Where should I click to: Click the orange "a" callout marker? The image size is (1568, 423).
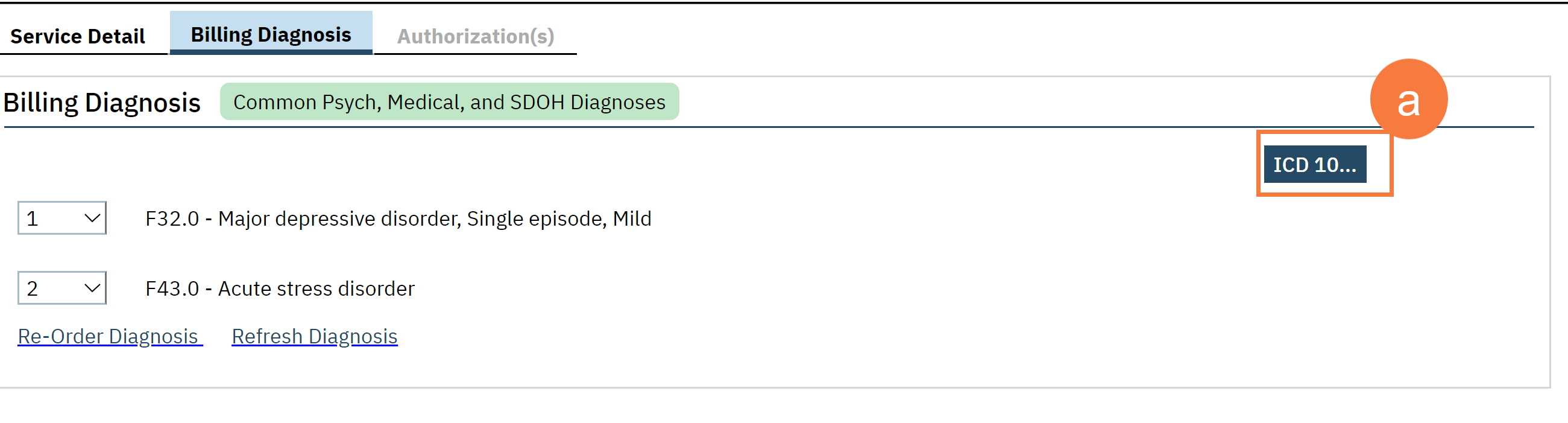click(x=1408, y=100)
